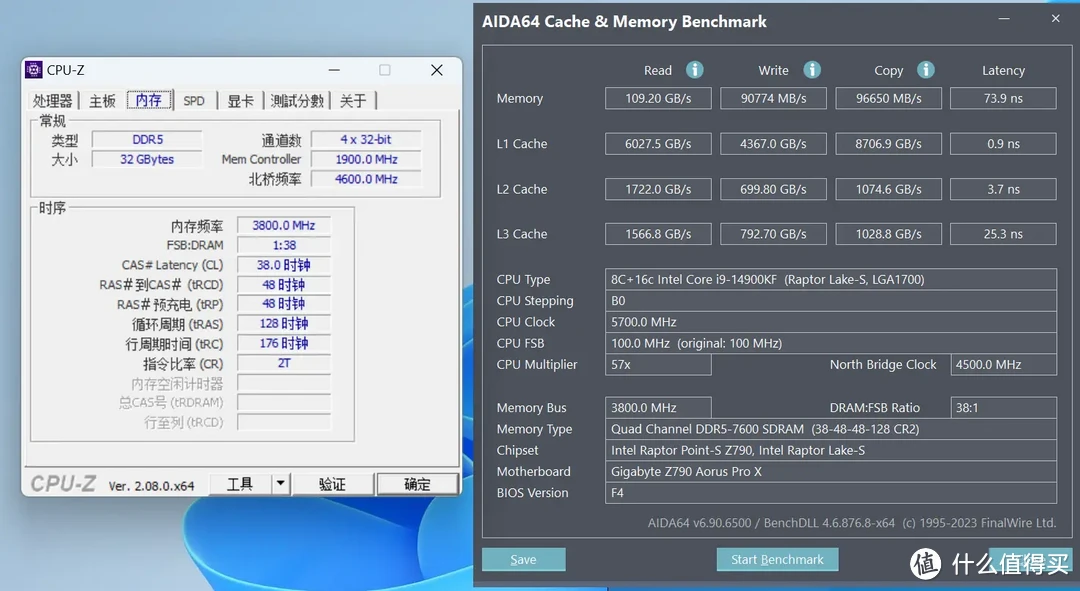Click the 32 GBytes size value in CPU-Z
This screenshot has height=591, width=1080.
click(x=147, y=160)
